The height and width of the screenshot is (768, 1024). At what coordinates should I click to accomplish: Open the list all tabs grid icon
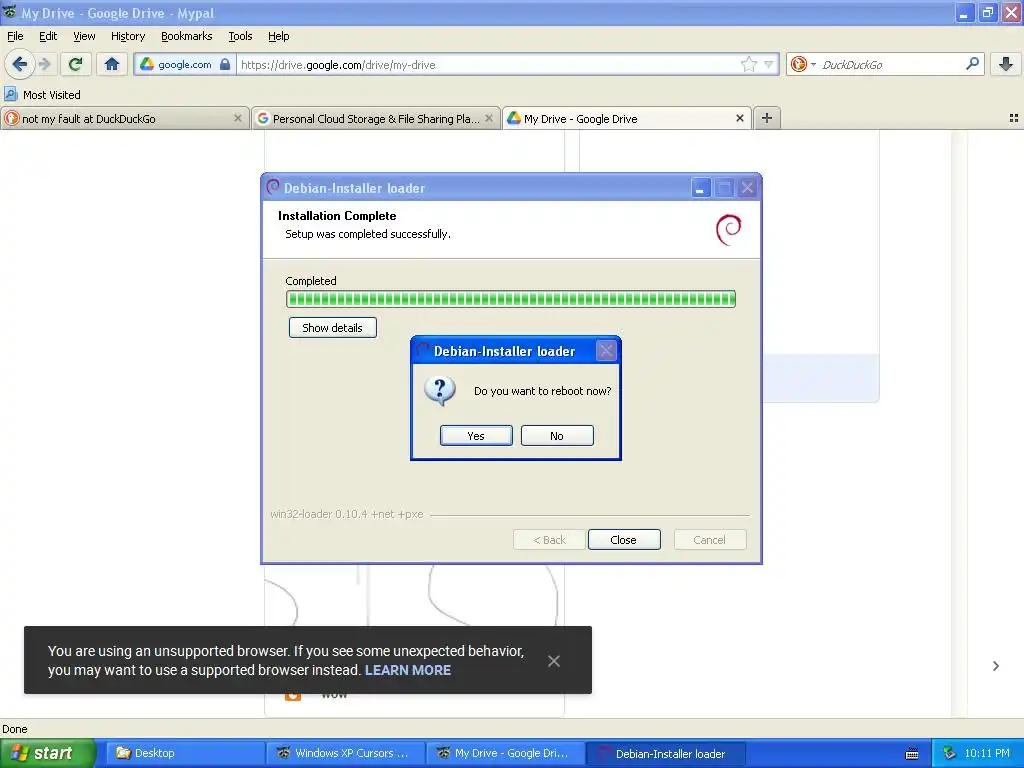click(x=1014, y=118)
